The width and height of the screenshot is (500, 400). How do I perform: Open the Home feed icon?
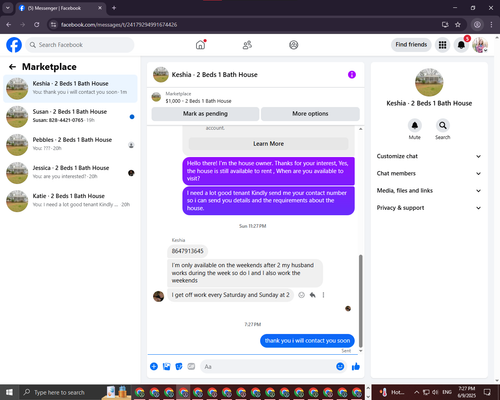200,45
